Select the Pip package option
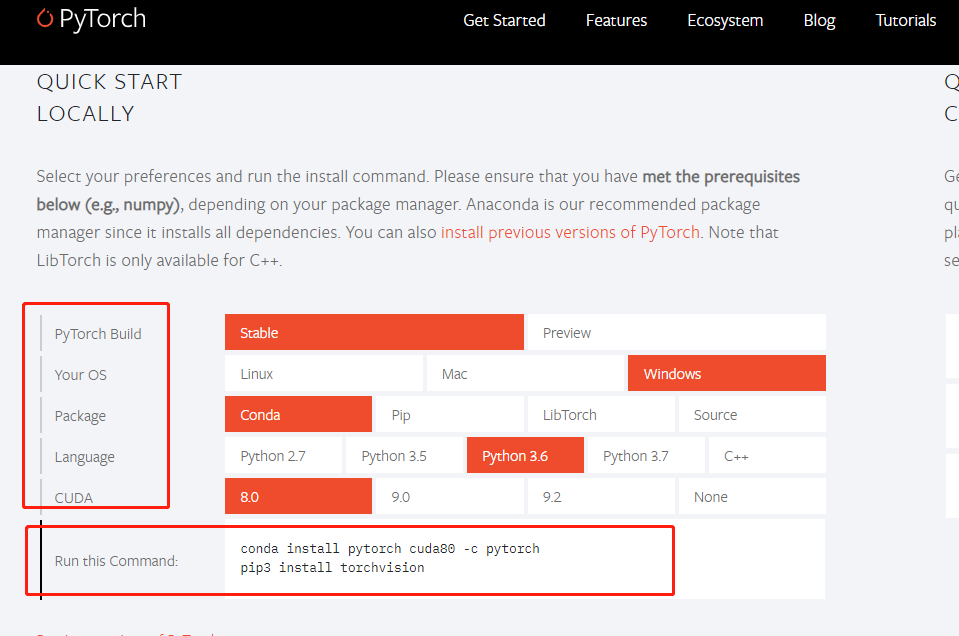This screenshot has height=636, width=959. pos(450,415)
